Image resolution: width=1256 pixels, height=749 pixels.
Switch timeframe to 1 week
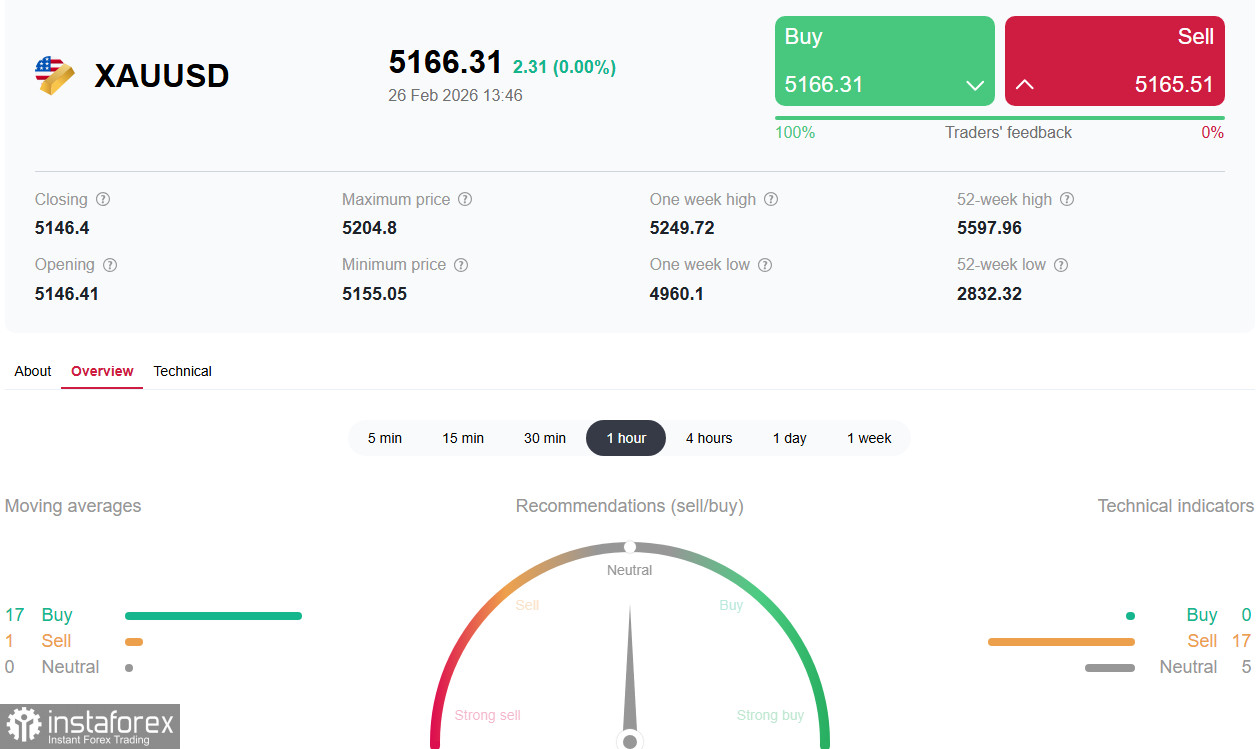(x=869, y=438)
